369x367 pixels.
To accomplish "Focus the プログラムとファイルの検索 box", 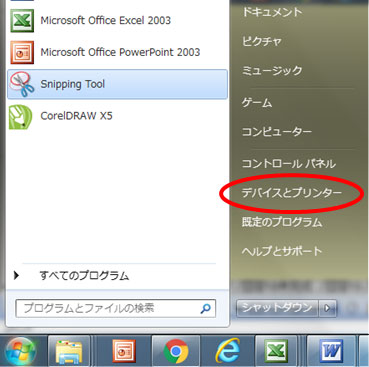I will 116,308.
